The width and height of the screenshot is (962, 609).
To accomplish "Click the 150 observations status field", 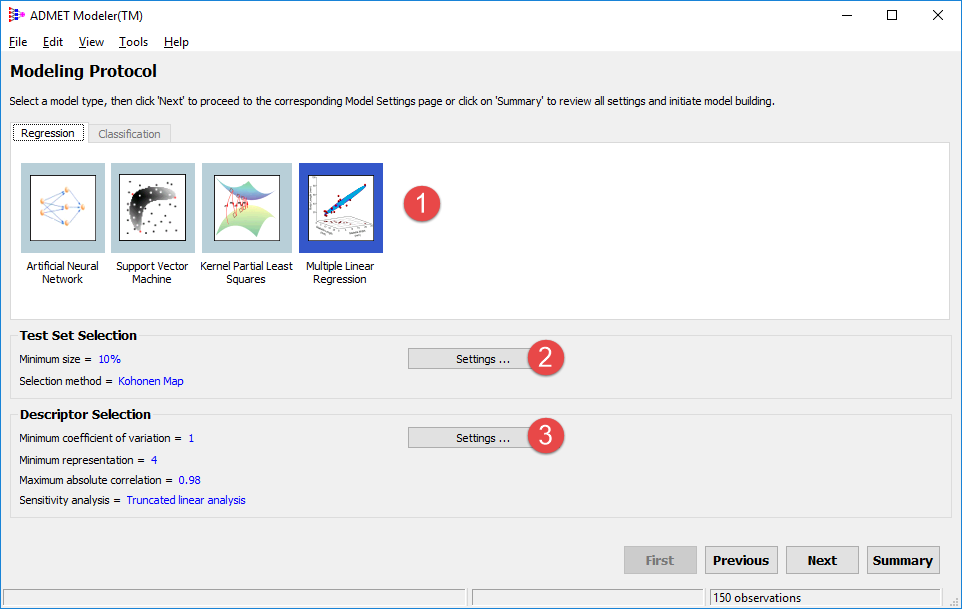I will 825,597.
